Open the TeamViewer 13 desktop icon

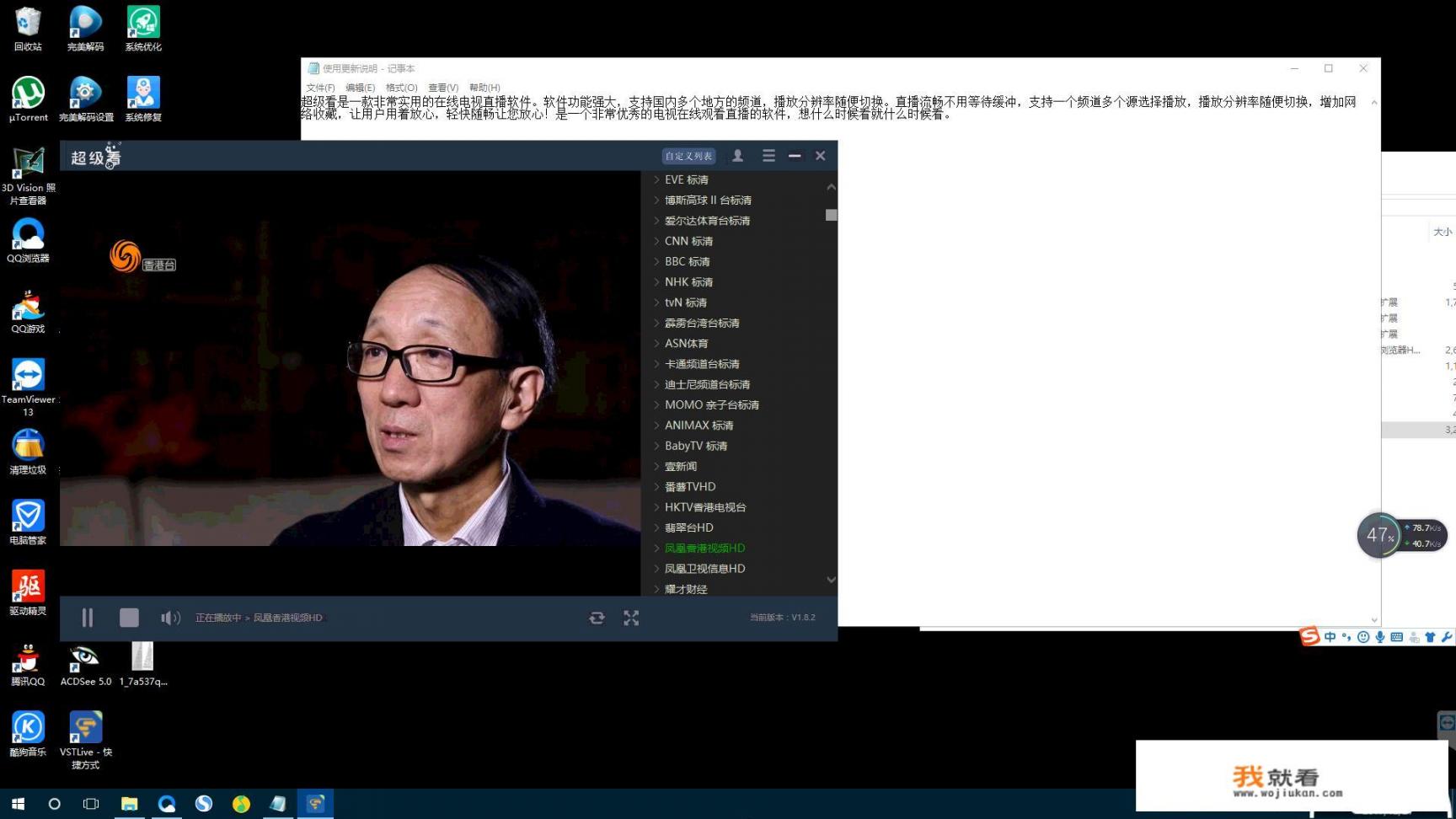[x=28, y=388]
